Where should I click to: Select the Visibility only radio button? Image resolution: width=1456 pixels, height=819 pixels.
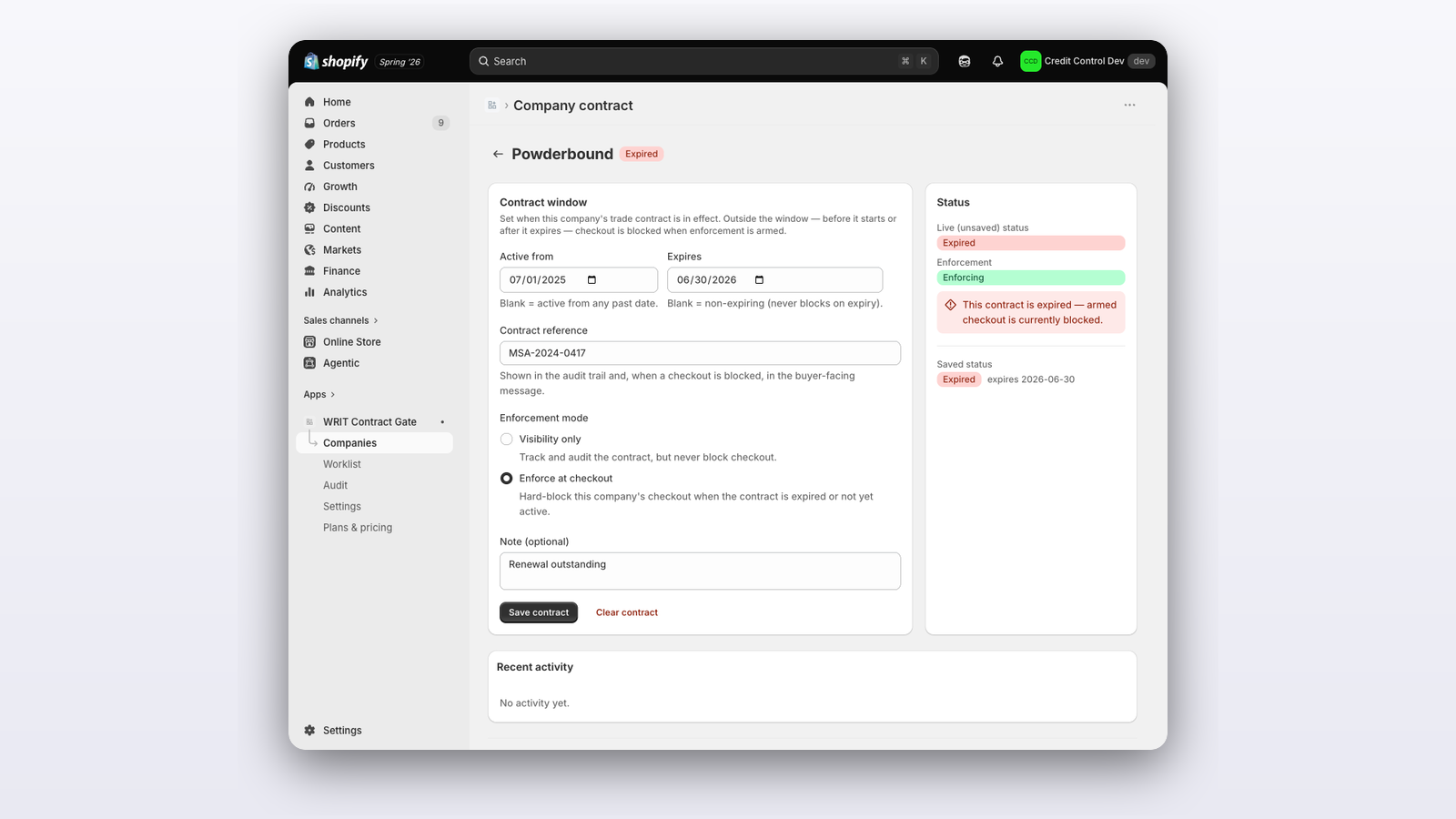pos(507,439)
